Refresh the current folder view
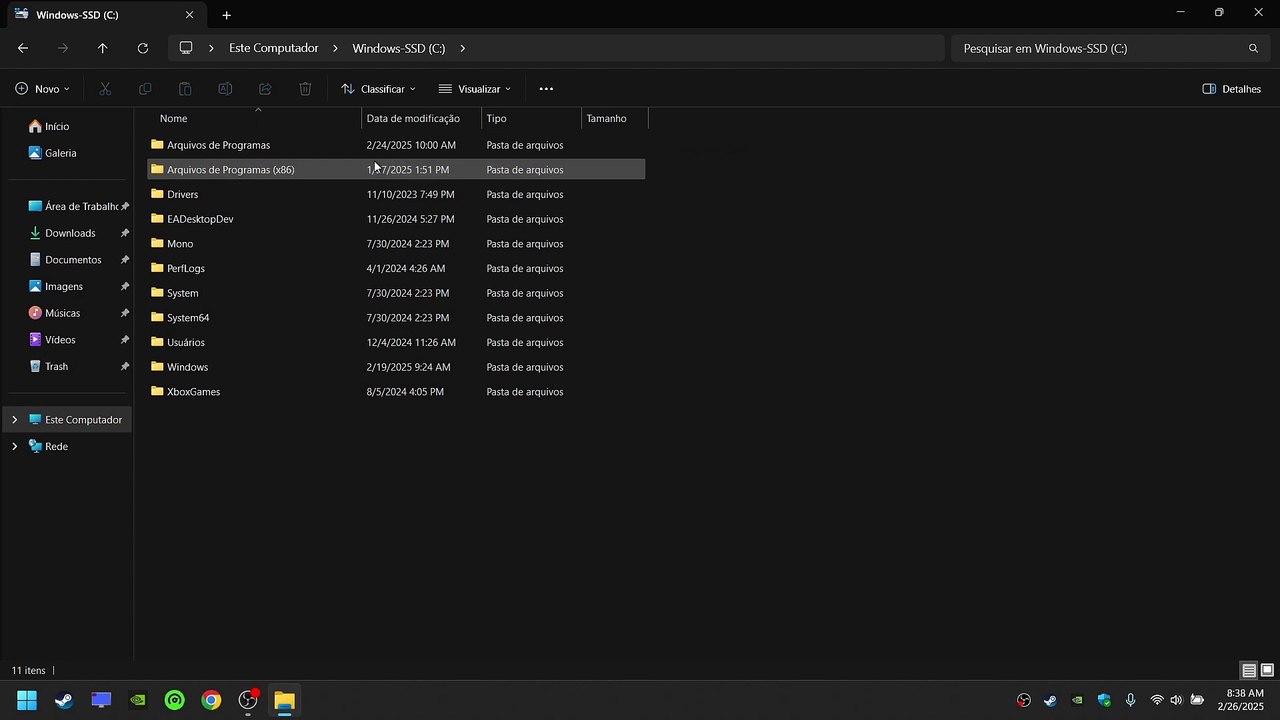Viewport: 1280px width, 720px height. point(142,48)
